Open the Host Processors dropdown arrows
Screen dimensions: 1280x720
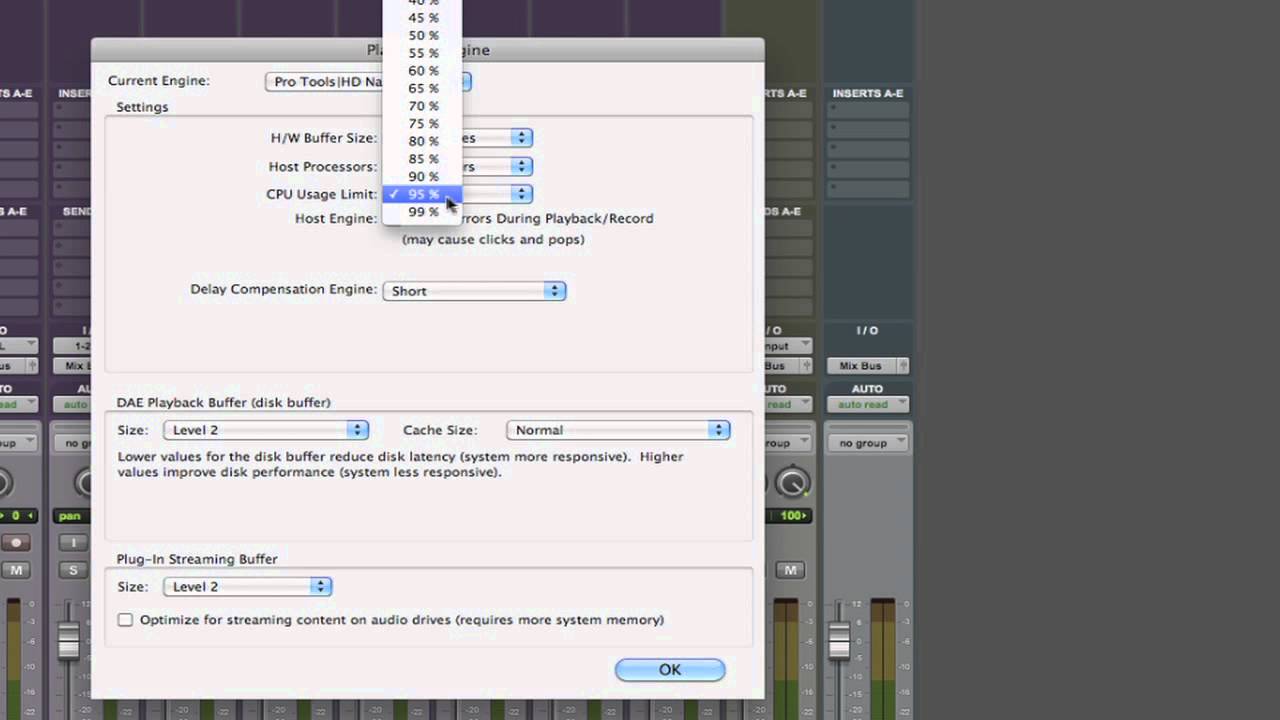pyautogui.click(x=521, y=166)
